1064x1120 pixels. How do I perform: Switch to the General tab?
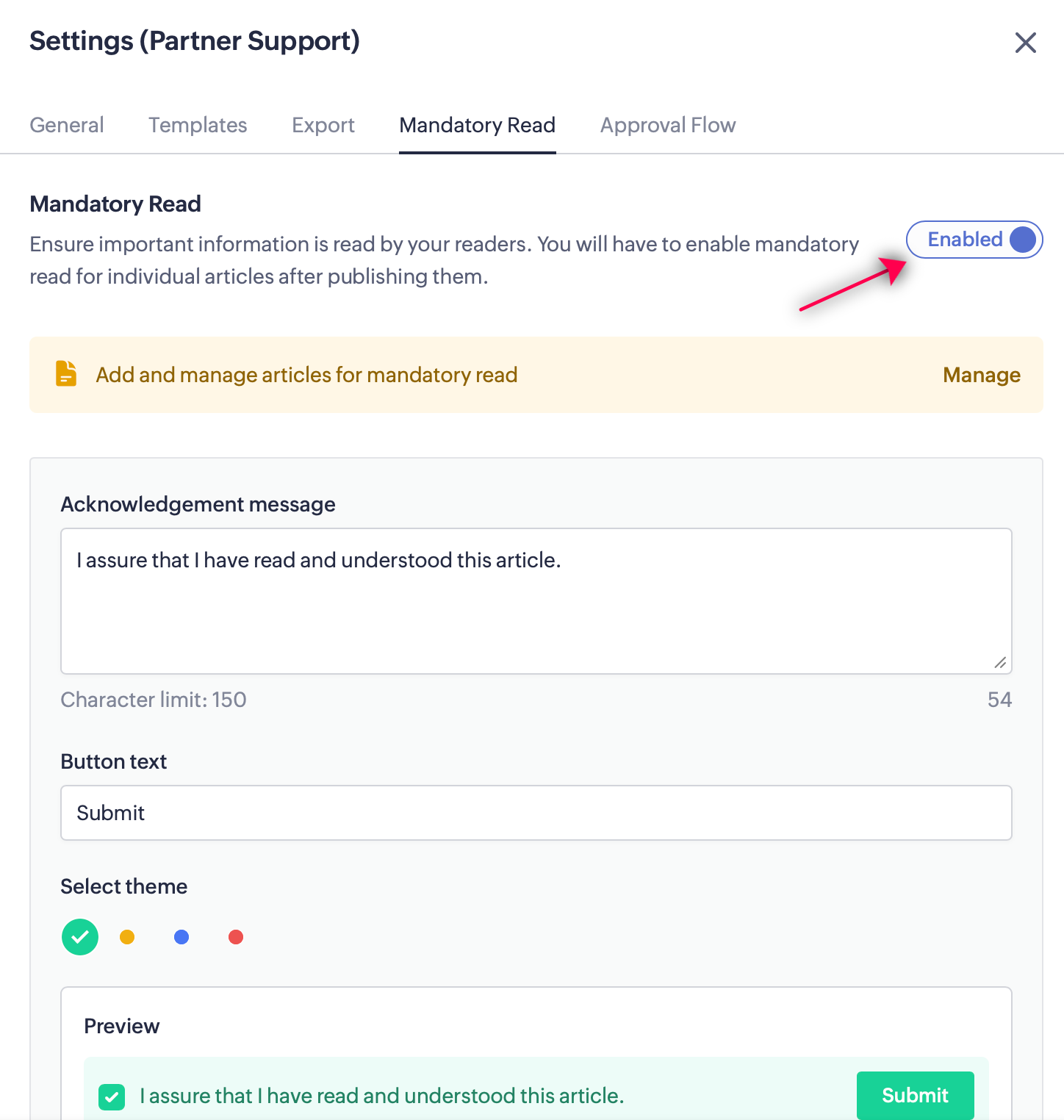(67, 125)
